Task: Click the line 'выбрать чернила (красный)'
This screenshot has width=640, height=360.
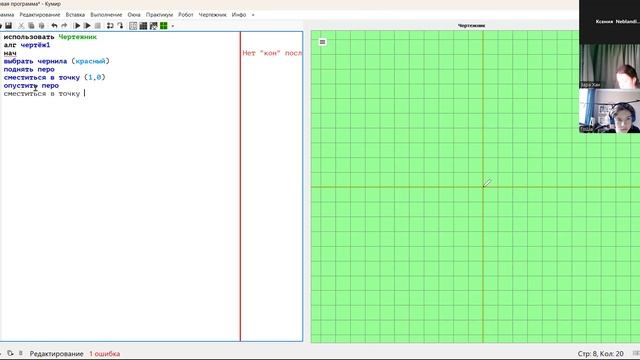Action: click(x=57, y=61)
